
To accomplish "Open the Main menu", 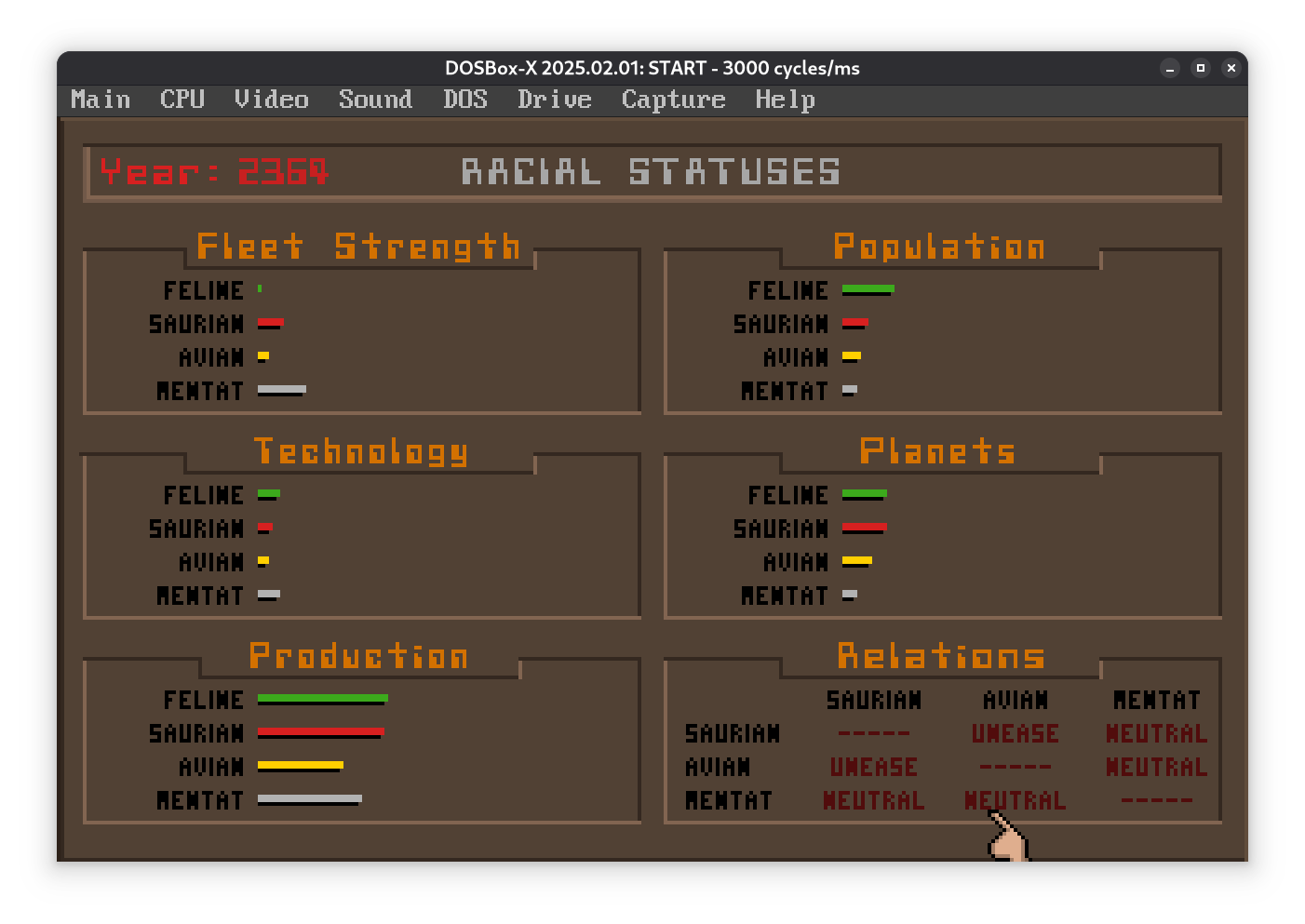I will [101, 100].
